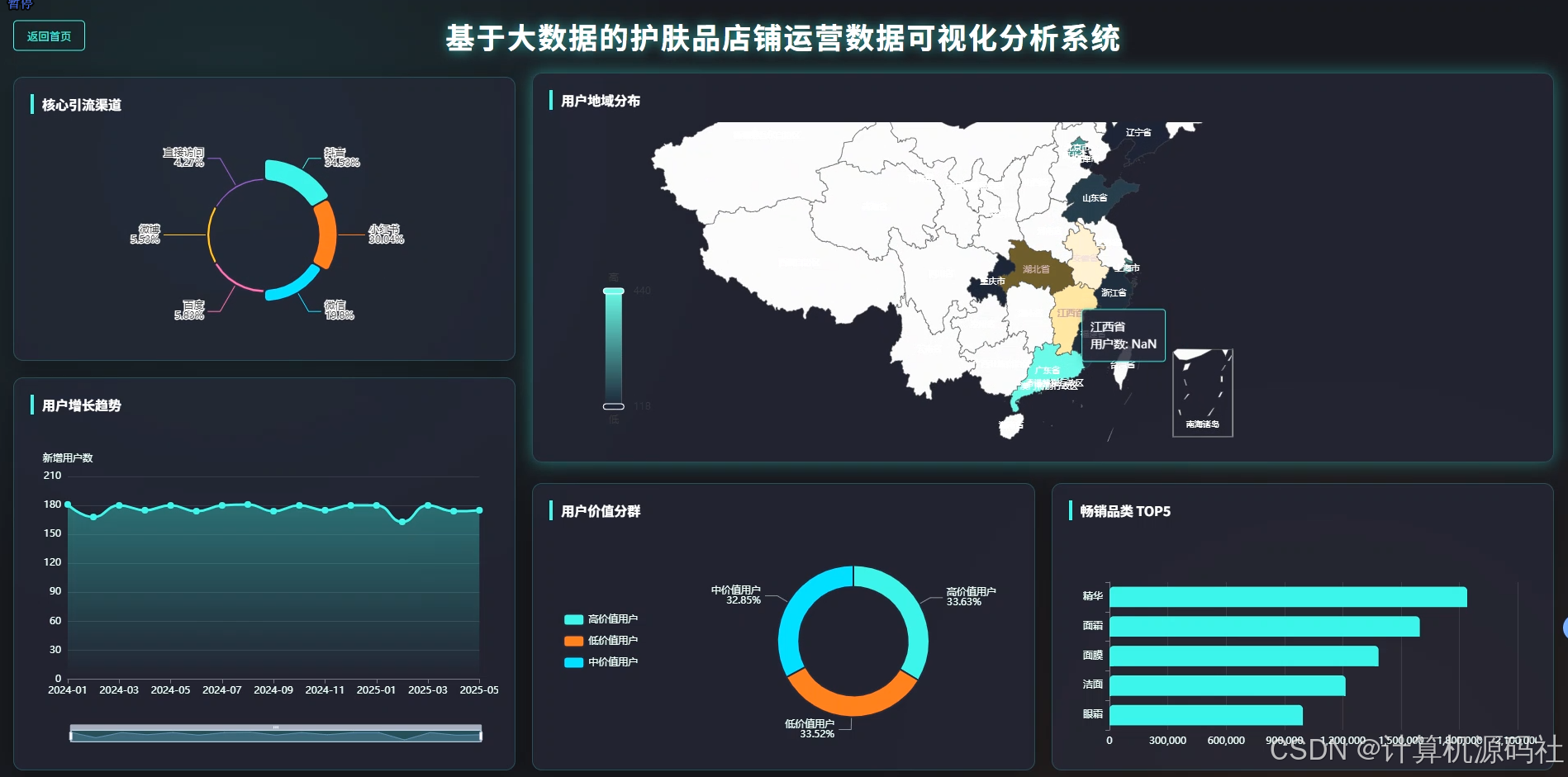The height and width of the screenshot is (777, 1568).
Task: Click the 返回首页 button
Action: pyautogui.click(x=49, y=36)
